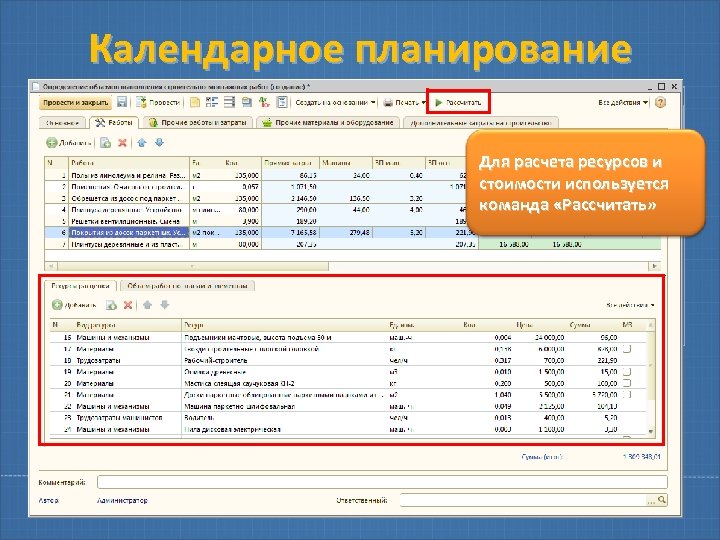
Task: Click the 'Провести' post document button
Action: (x=158, y=102)
